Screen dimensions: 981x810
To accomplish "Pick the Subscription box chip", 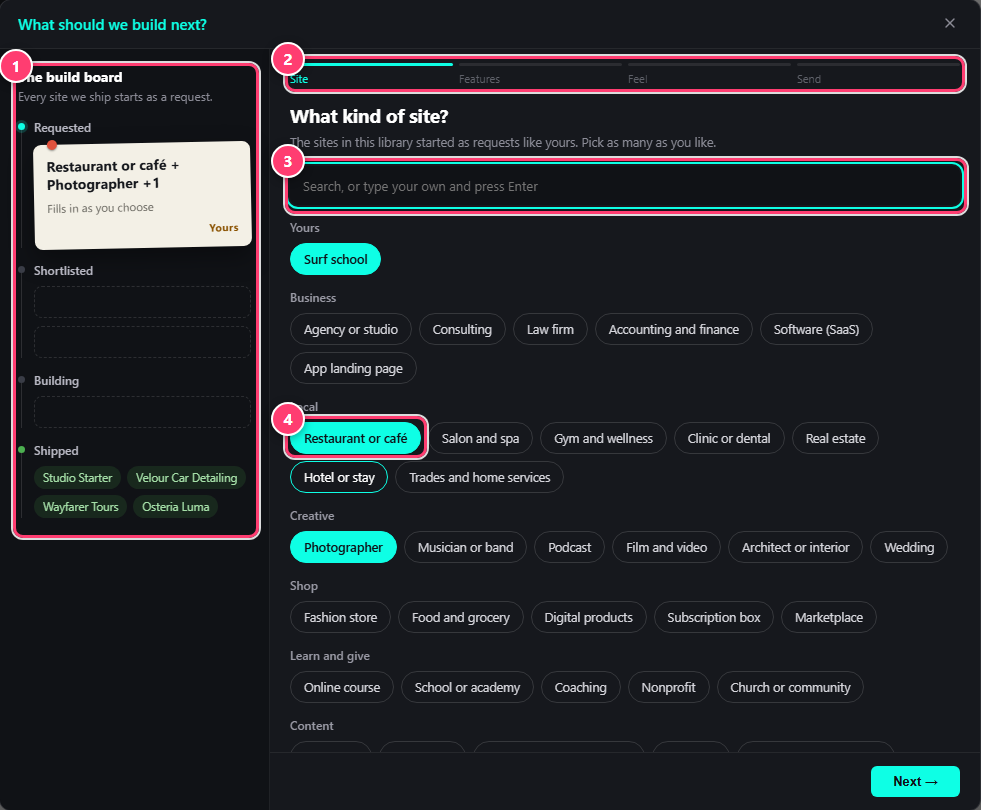I will tap(713, 617).
